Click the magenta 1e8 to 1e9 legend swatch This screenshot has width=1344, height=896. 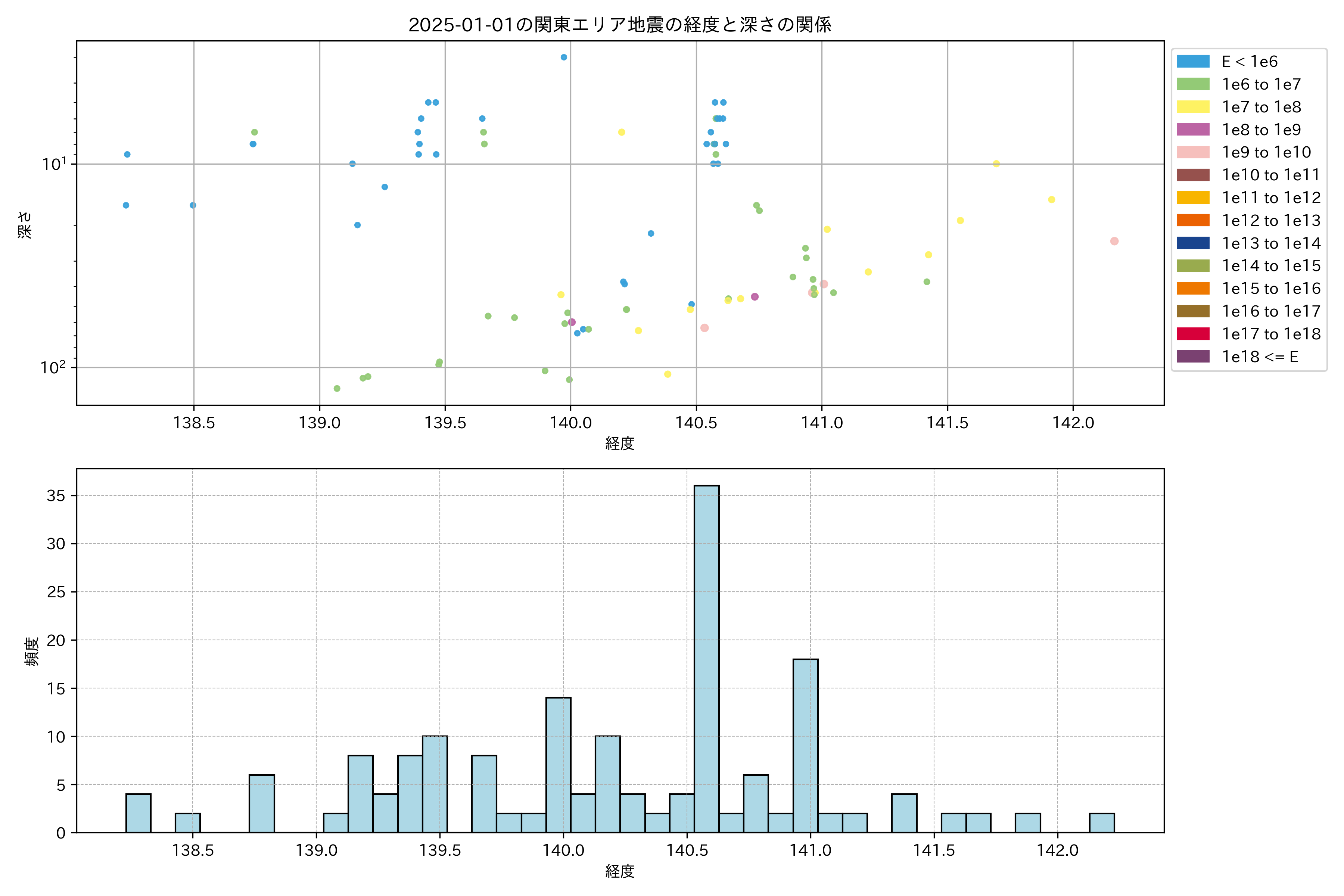click(1193, 130)
